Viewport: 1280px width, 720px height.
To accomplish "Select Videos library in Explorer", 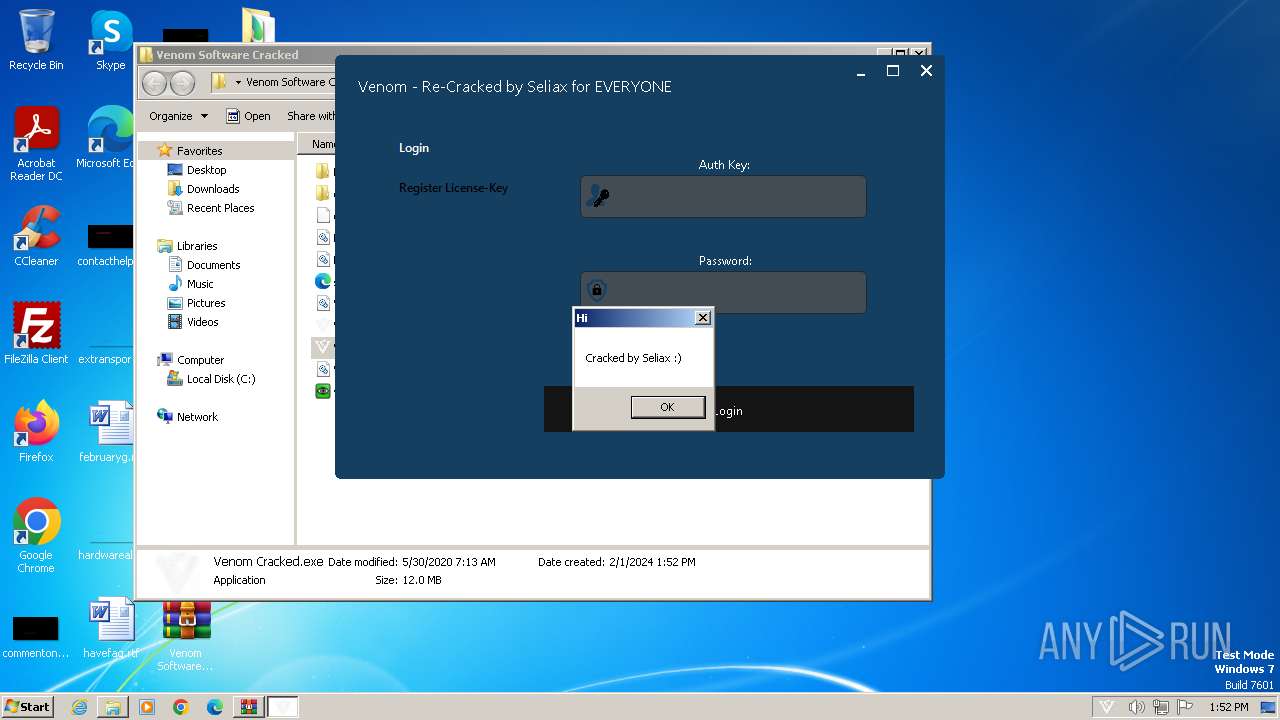I will pos(202,322).
